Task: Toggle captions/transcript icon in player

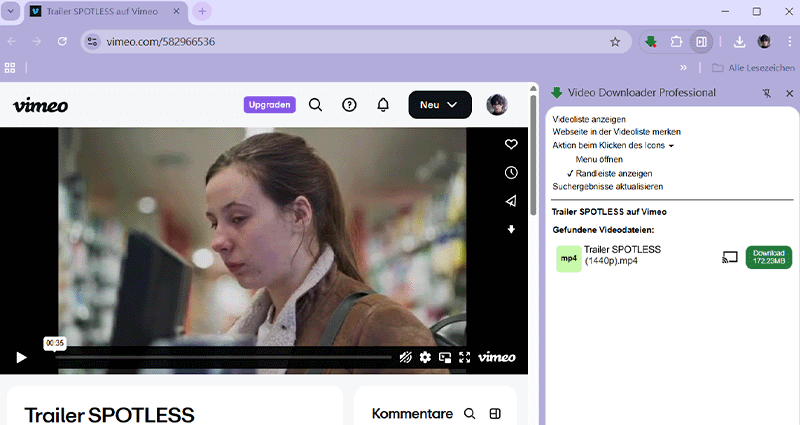Action: pos(406,357)
